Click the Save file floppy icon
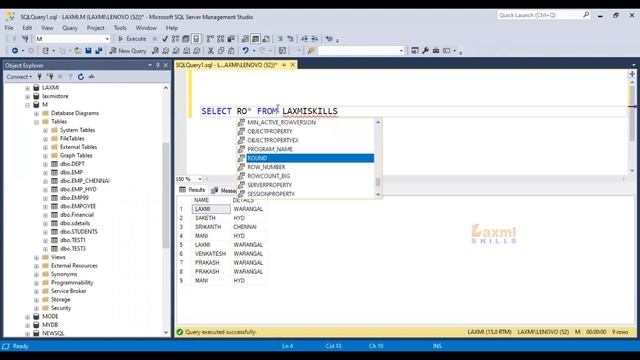The width and height of the screenshot is (640, 360). (88, 51)
